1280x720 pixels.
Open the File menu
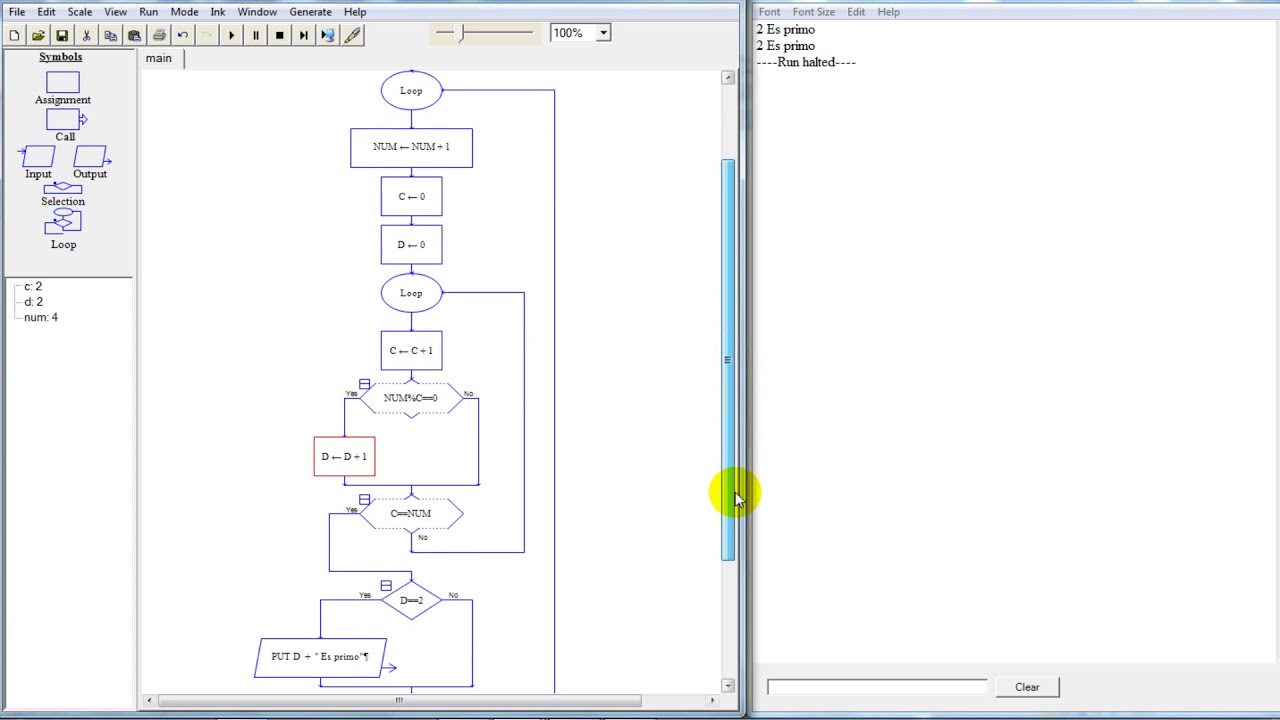point(17,12)
